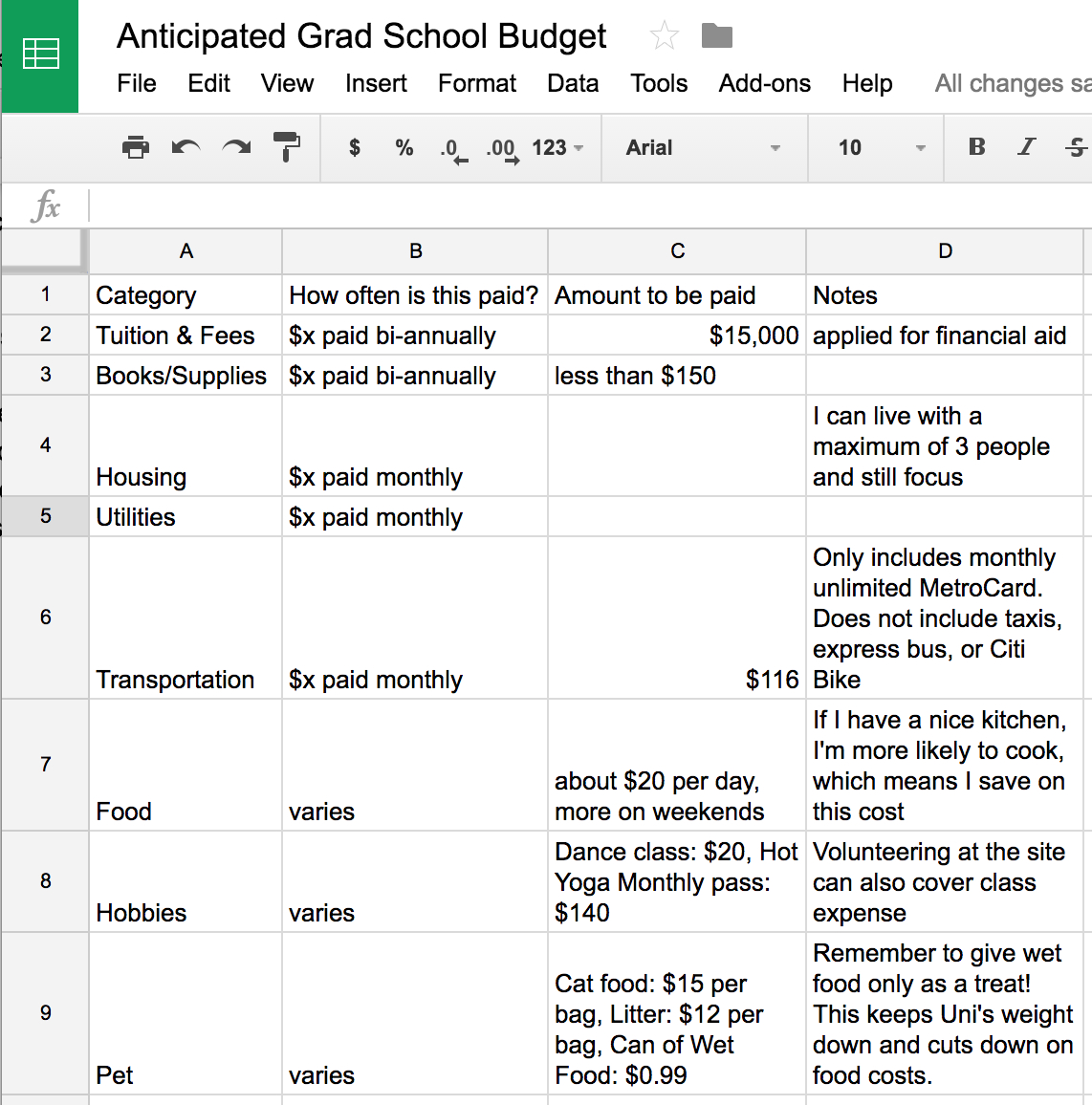Image resolution: width=1092 pixels, height=1105 pixels.
Task: Open the Arial font dropdown
Action: [x=703, y=147]
